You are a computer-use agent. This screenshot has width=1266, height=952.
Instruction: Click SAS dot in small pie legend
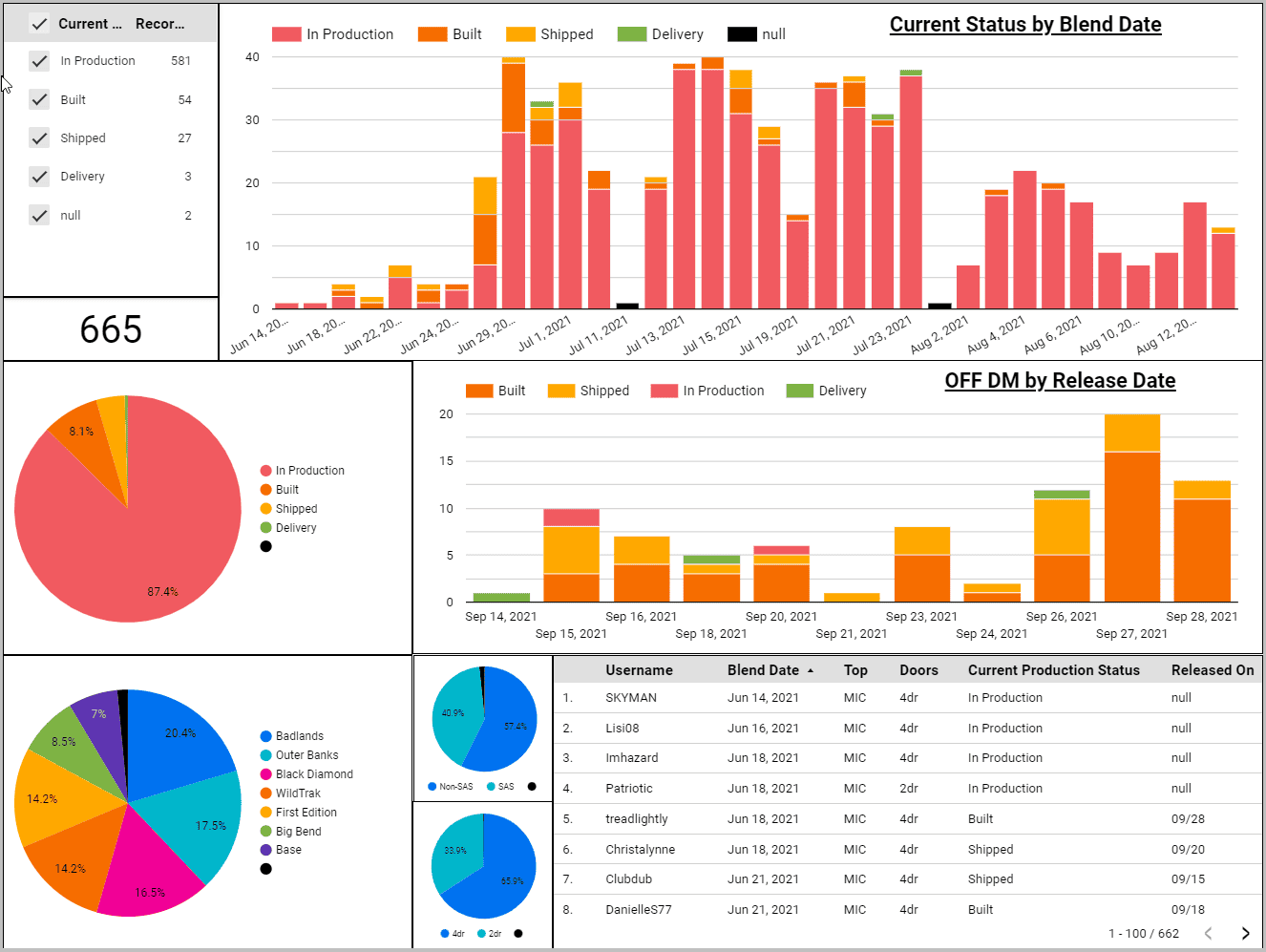click(x=491, y=787)
